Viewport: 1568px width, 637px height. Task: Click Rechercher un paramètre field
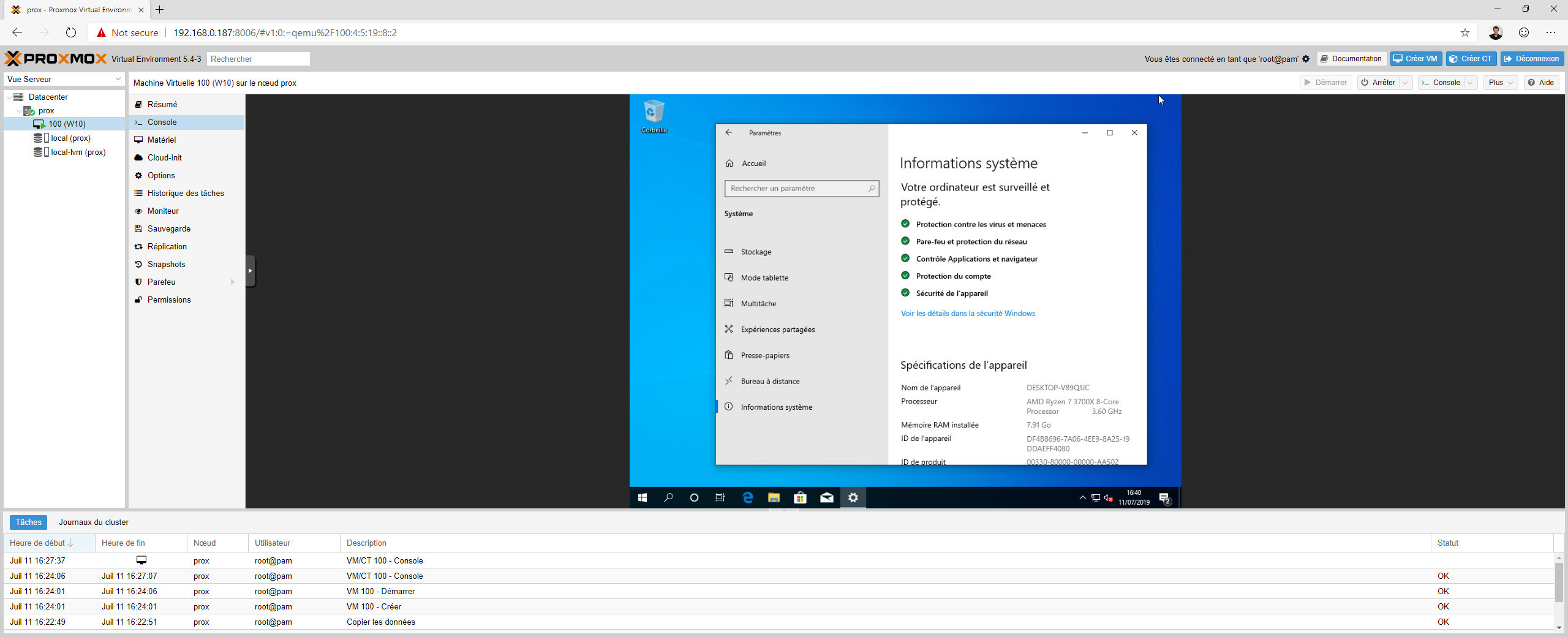(x=801, y=188)
